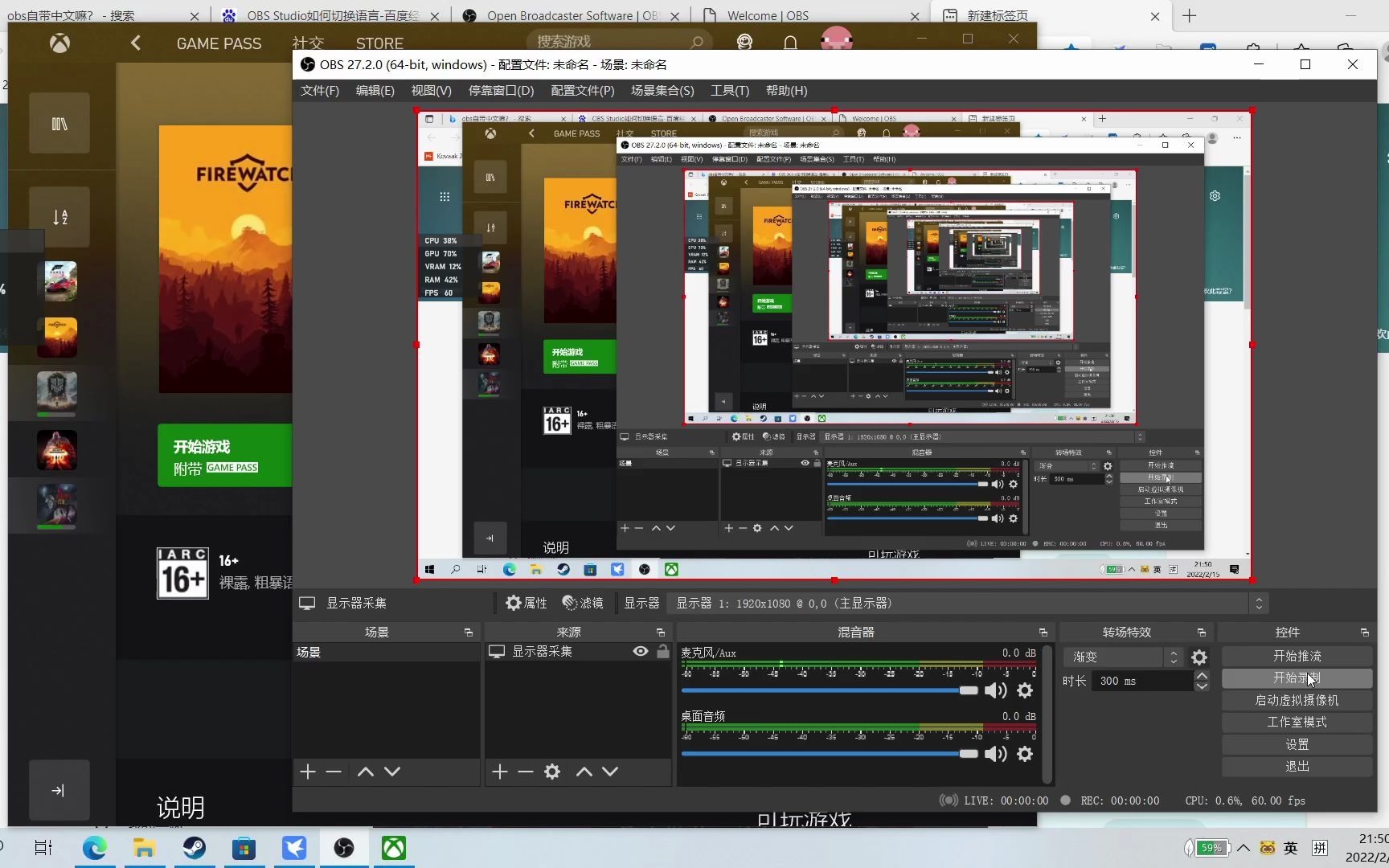Add a new scene with plus icon

308,772
